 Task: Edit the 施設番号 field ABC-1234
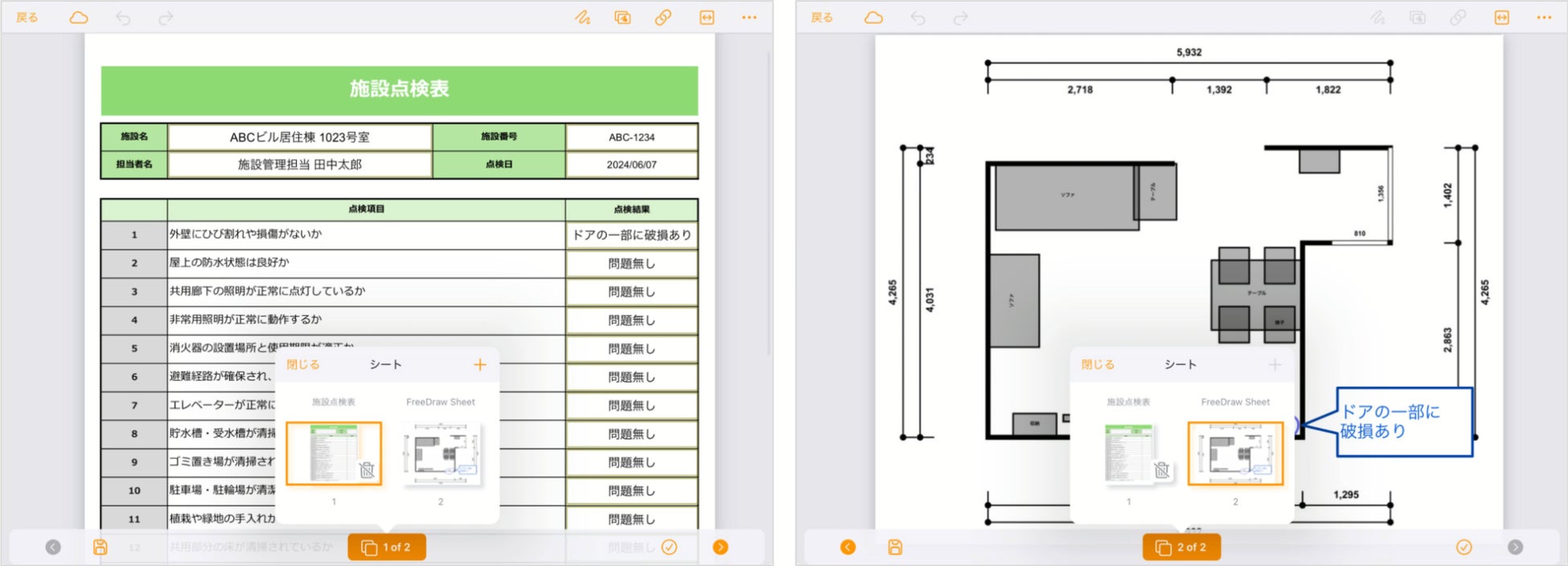click(x=631, y=137)
